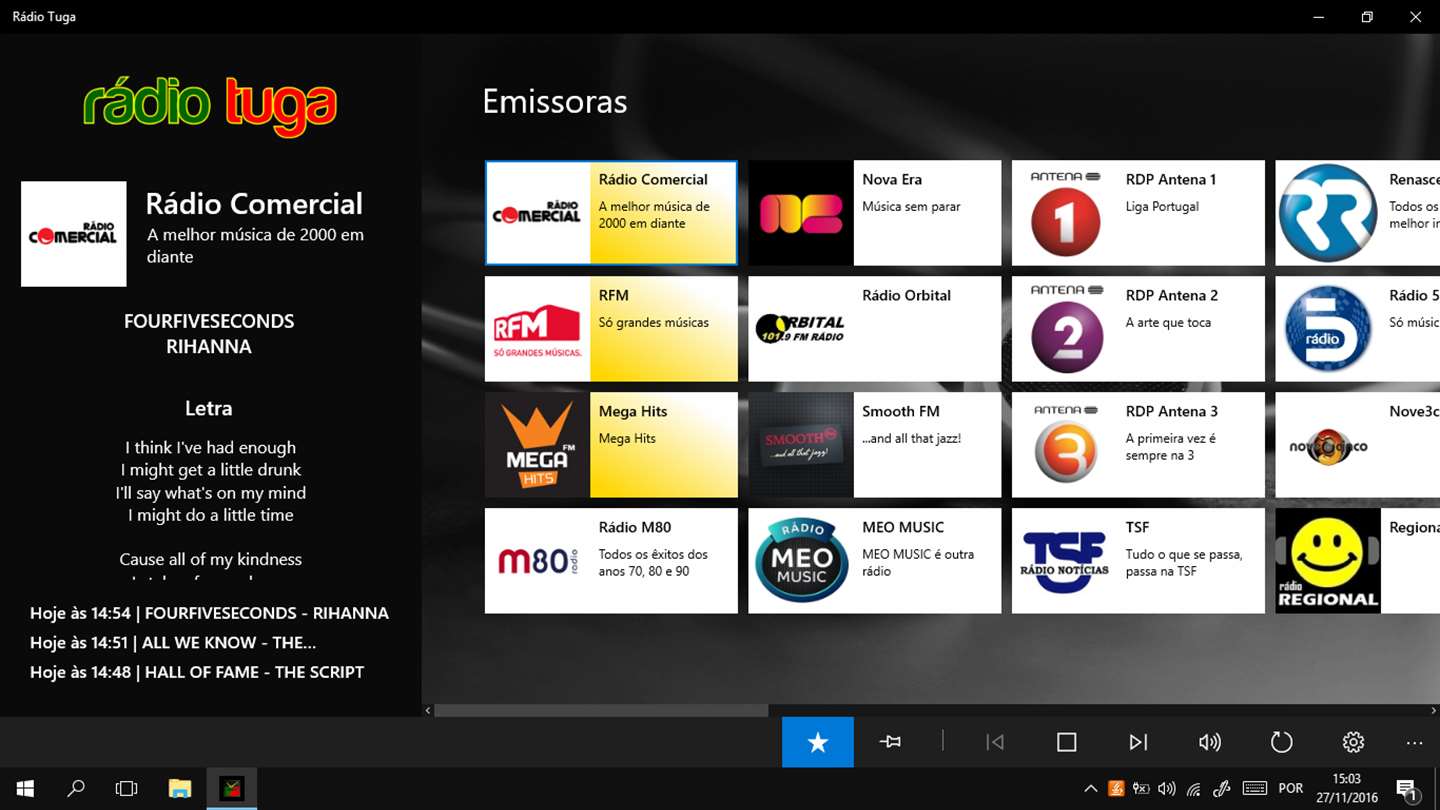This screenshot has height=810, width=1440.
Task: Select the Nova Era station tile
Action: tap(875, 213)
